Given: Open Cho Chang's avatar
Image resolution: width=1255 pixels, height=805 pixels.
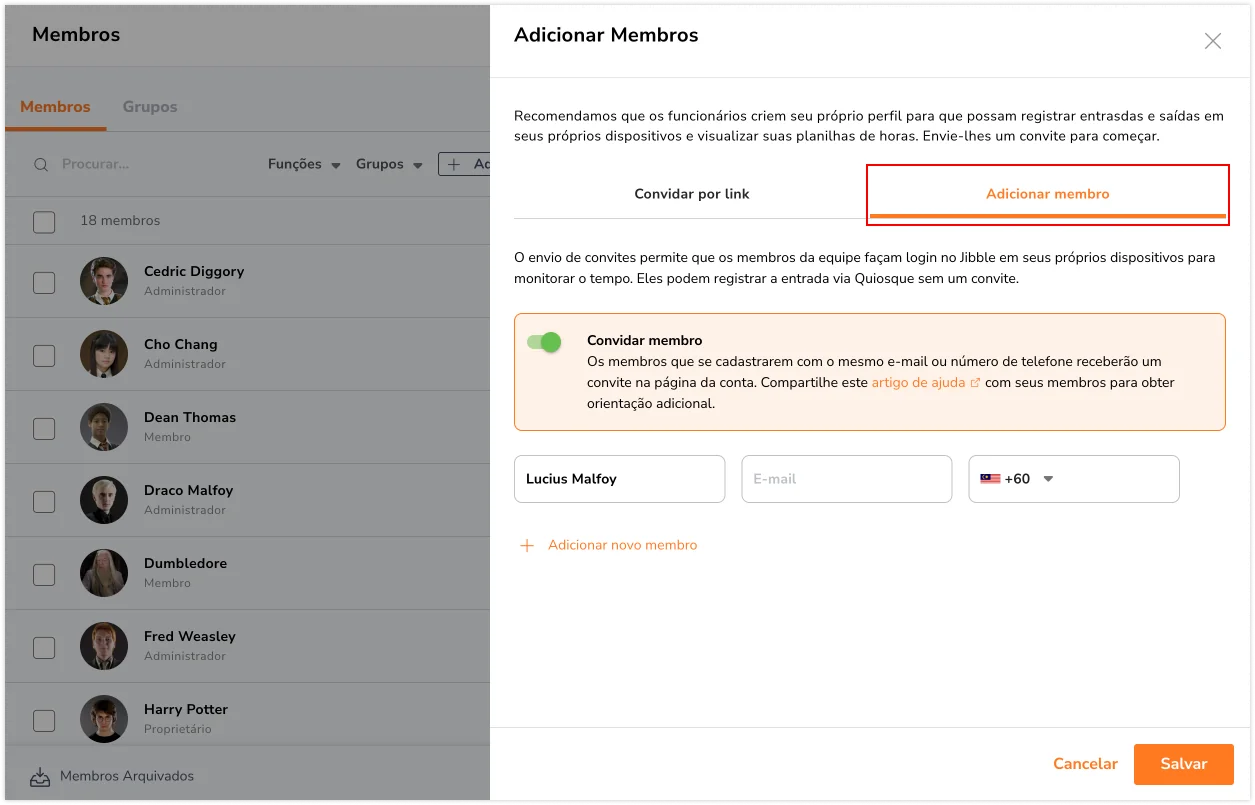Looking at the screenshot, I should tap(104, 354).
